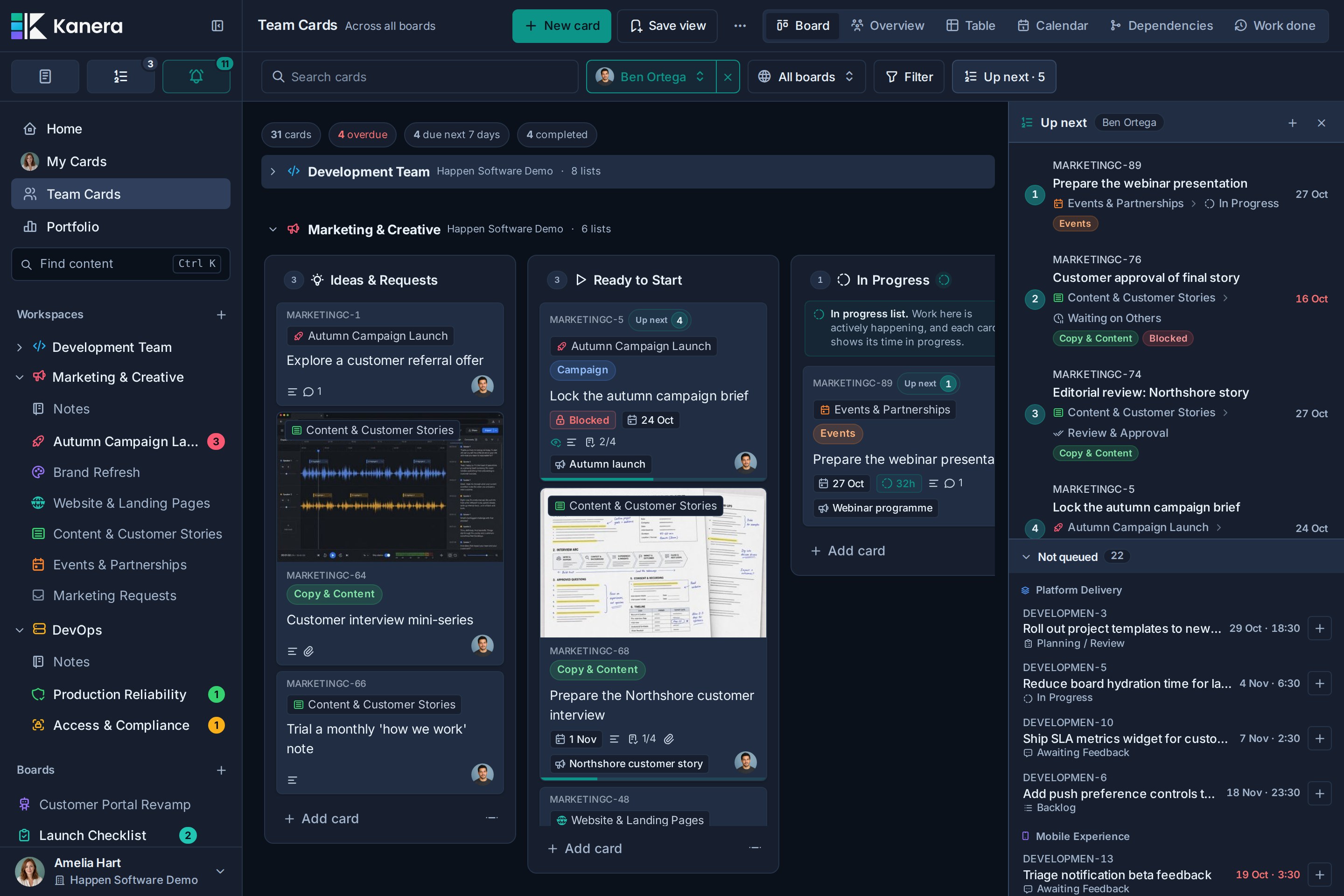The height and width of the screenshot is (896, 1344).
Task: Switch to the Overview view tab
Action: click(x=888, y=26)
